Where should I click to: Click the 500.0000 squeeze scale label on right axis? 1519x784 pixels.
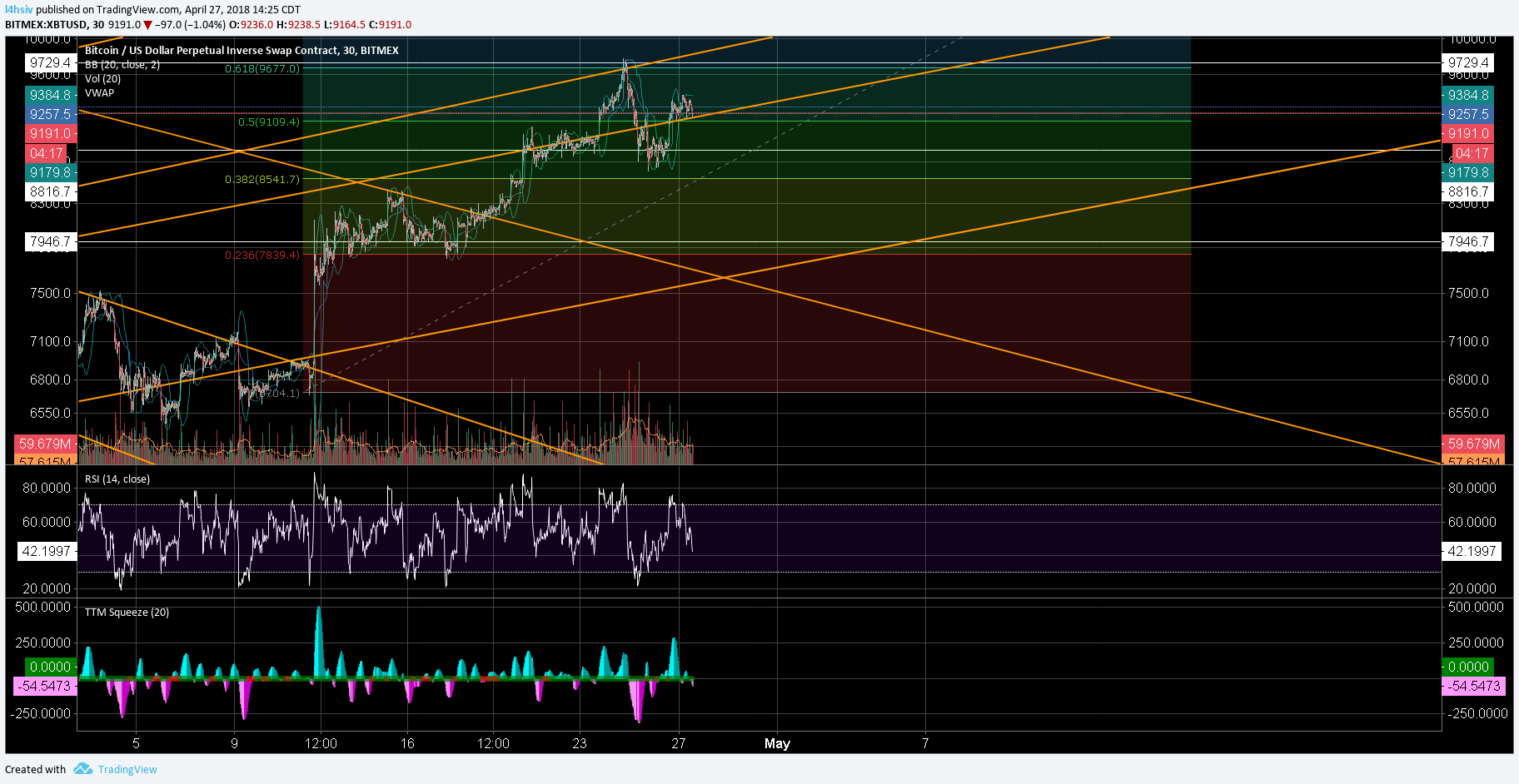(x=1476, y=608)
